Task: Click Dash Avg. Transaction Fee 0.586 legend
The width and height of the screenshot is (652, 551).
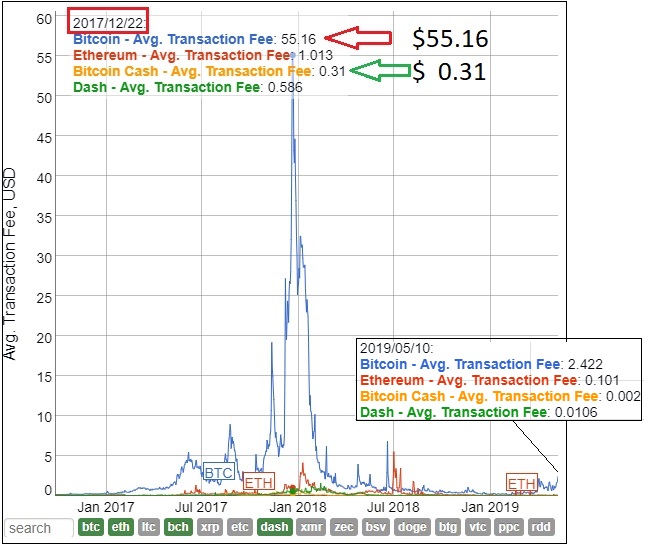Action: point(188,87)
